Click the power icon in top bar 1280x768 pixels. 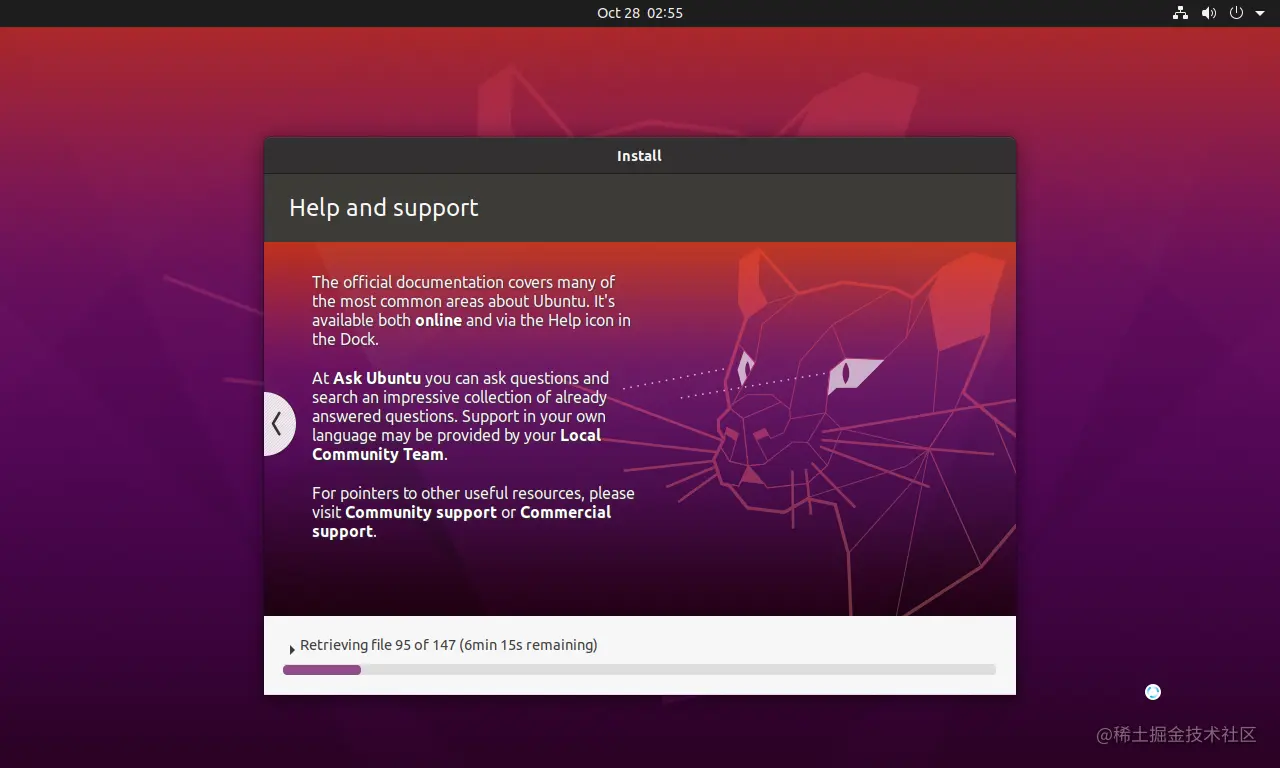(1236, 13)
